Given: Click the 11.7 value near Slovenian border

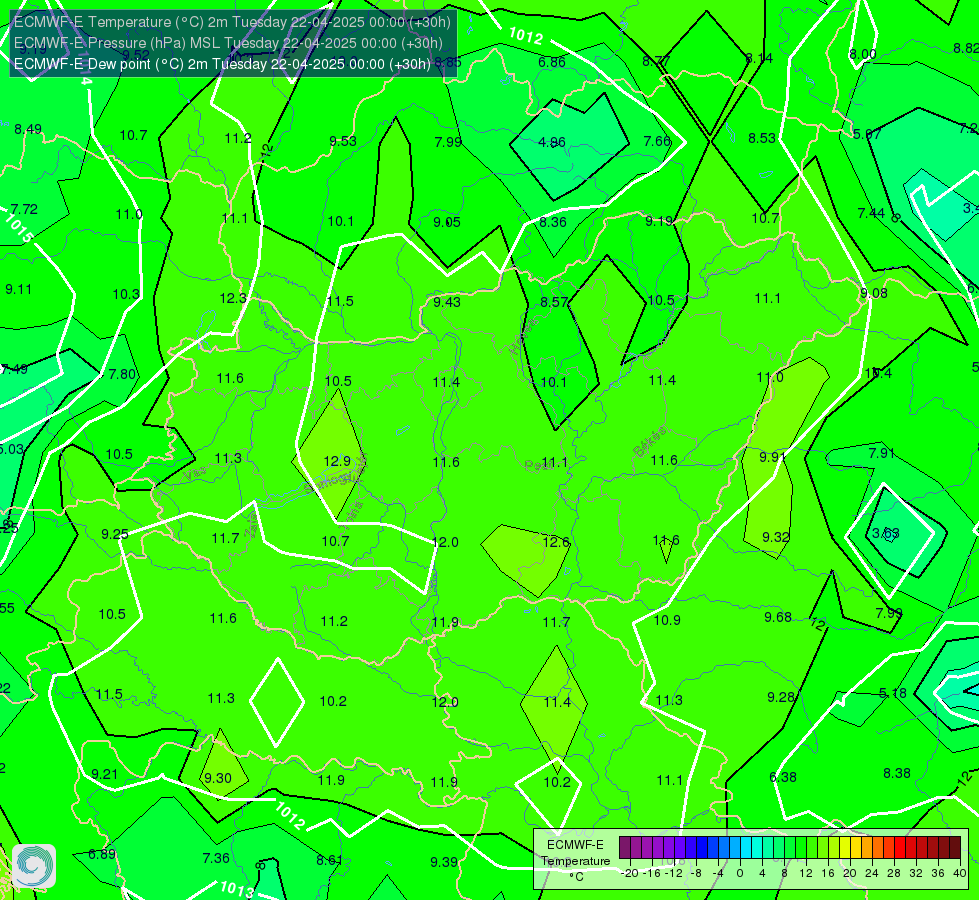Looking at the screenshot, I should point(225,538).
